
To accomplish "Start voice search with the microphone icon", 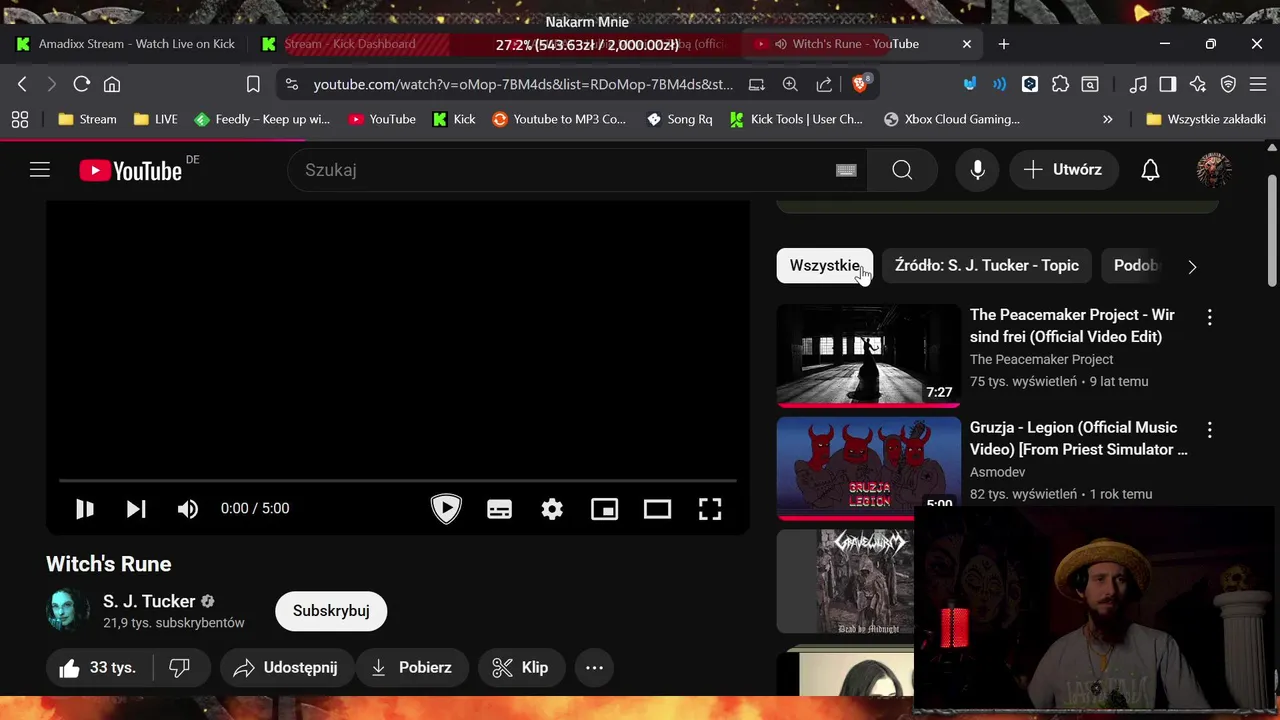I will (978, 170).
